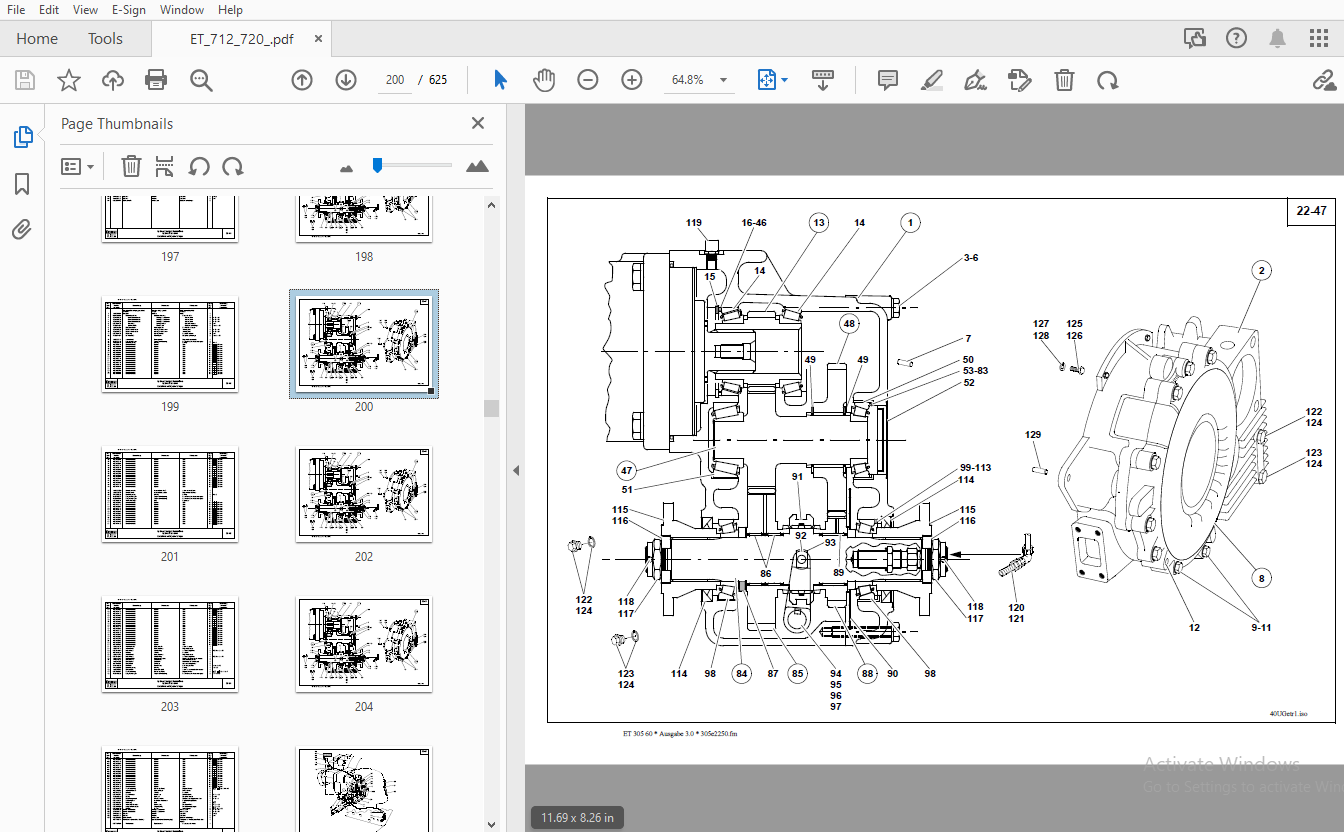Open the Window menu
The width and height of the screenshot is (1344, 832).
pyautogui.click(x=182, y=10)
